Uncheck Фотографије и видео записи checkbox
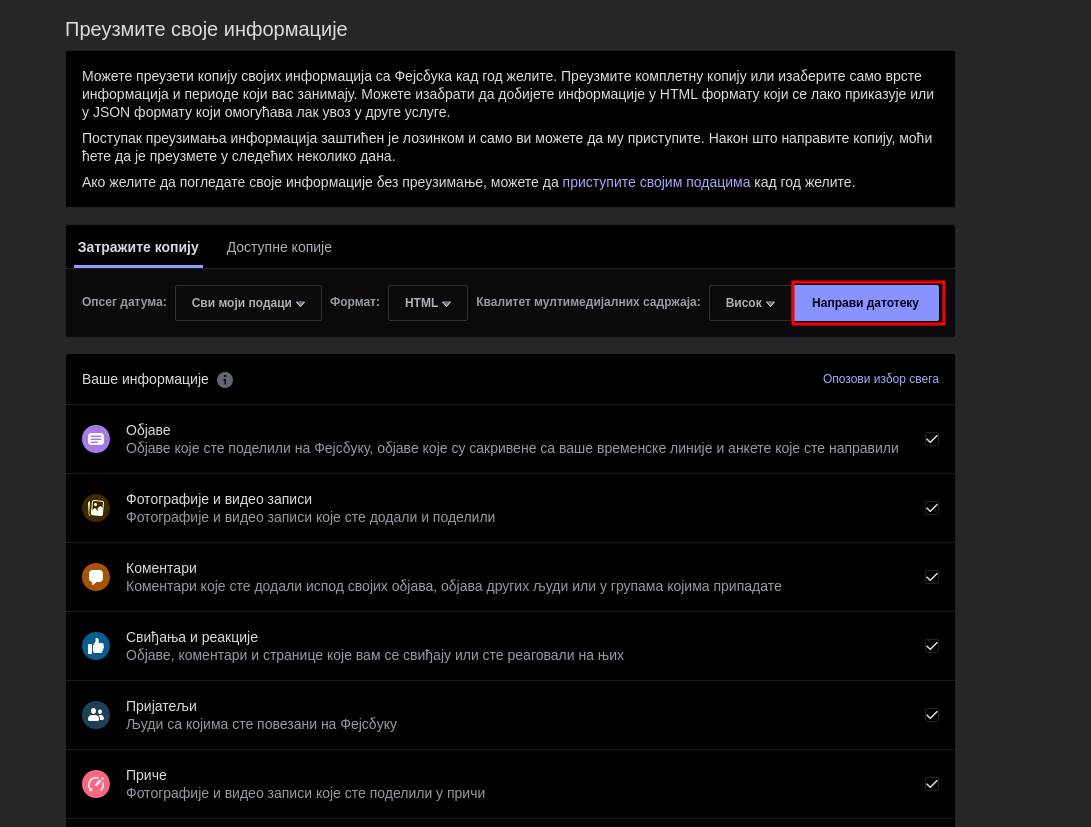Viewport: 1091px width, 827px height. [x=932, y=508]
